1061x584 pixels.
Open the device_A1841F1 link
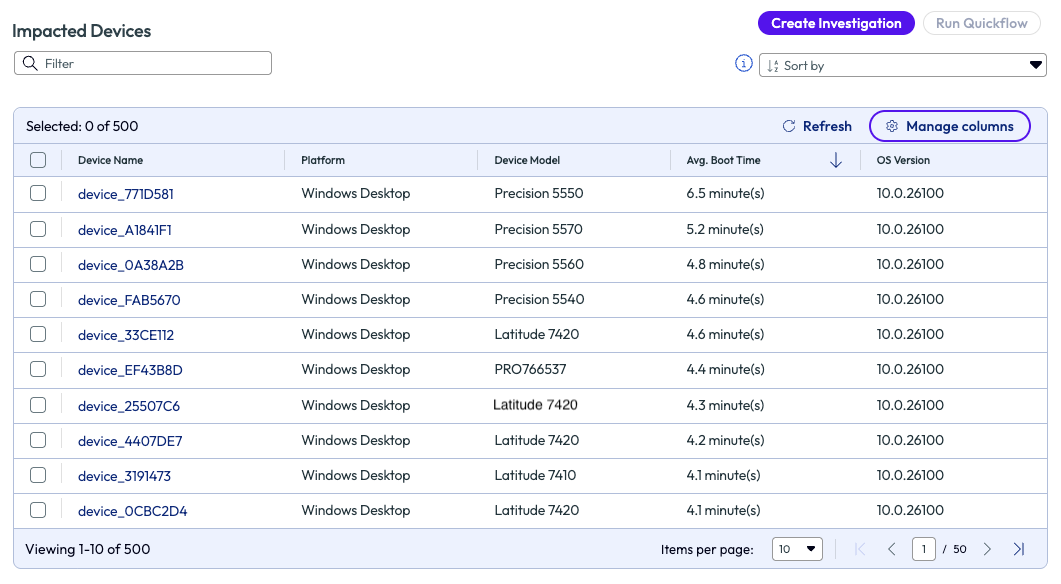coord(125,230)
